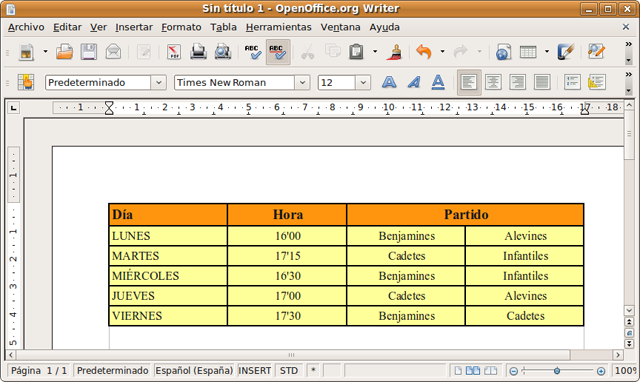The image size is (640, 382).
Task: Toggle AutoSpellcheck button in toolbar
Action: [278, 52]
